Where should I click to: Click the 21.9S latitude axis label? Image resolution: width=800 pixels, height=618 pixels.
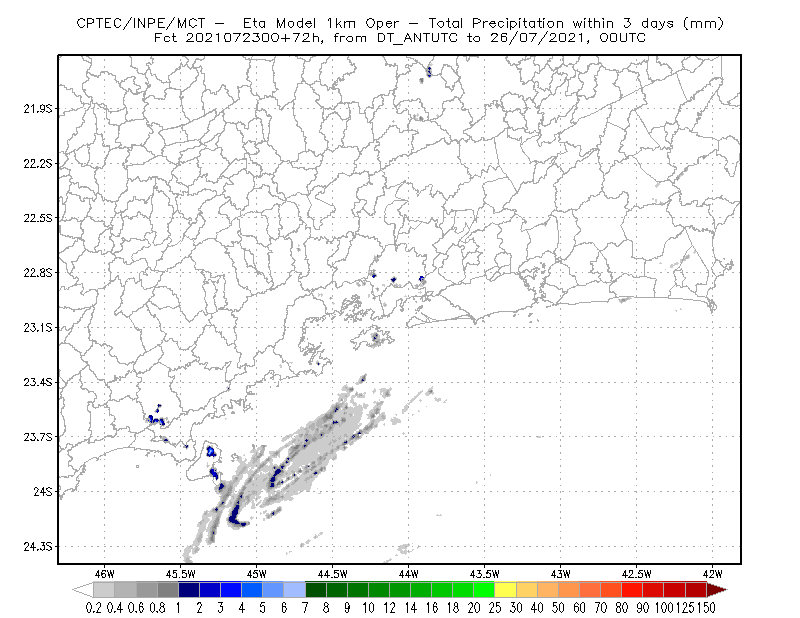point(38,109)
